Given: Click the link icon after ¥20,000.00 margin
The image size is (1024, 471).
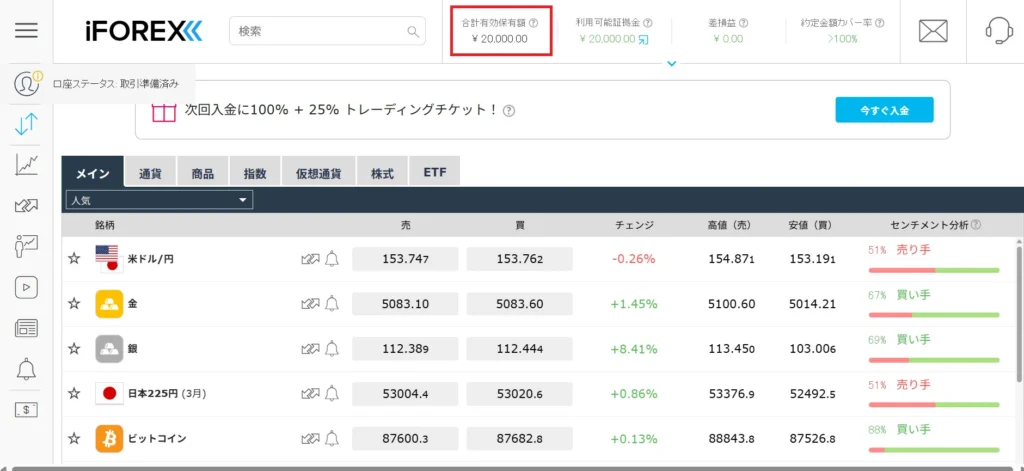Looking at the screenshot, I should pos(643,39).
